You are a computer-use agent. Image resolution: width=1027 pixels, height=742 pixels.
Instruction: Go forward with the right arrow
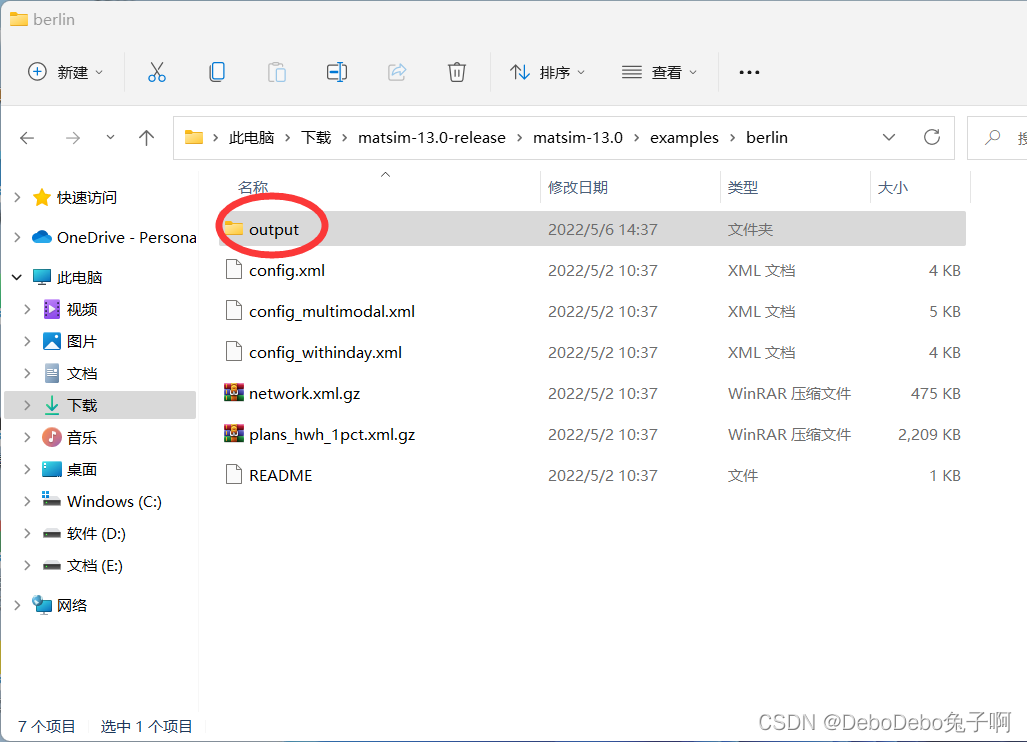pos(73,138)
